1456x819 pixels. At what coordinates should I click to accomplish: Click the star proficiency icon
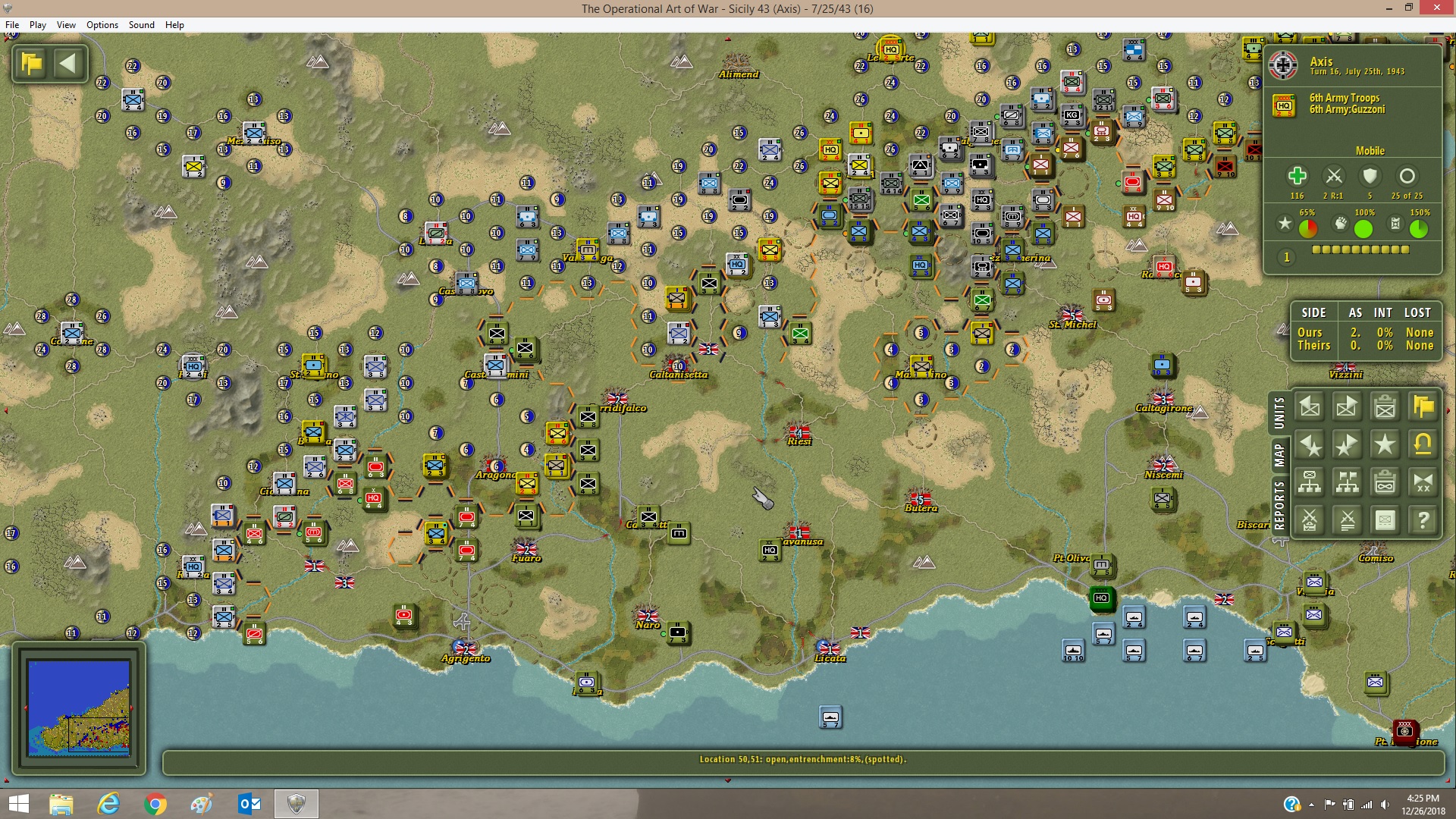[x=1285, y=224]
